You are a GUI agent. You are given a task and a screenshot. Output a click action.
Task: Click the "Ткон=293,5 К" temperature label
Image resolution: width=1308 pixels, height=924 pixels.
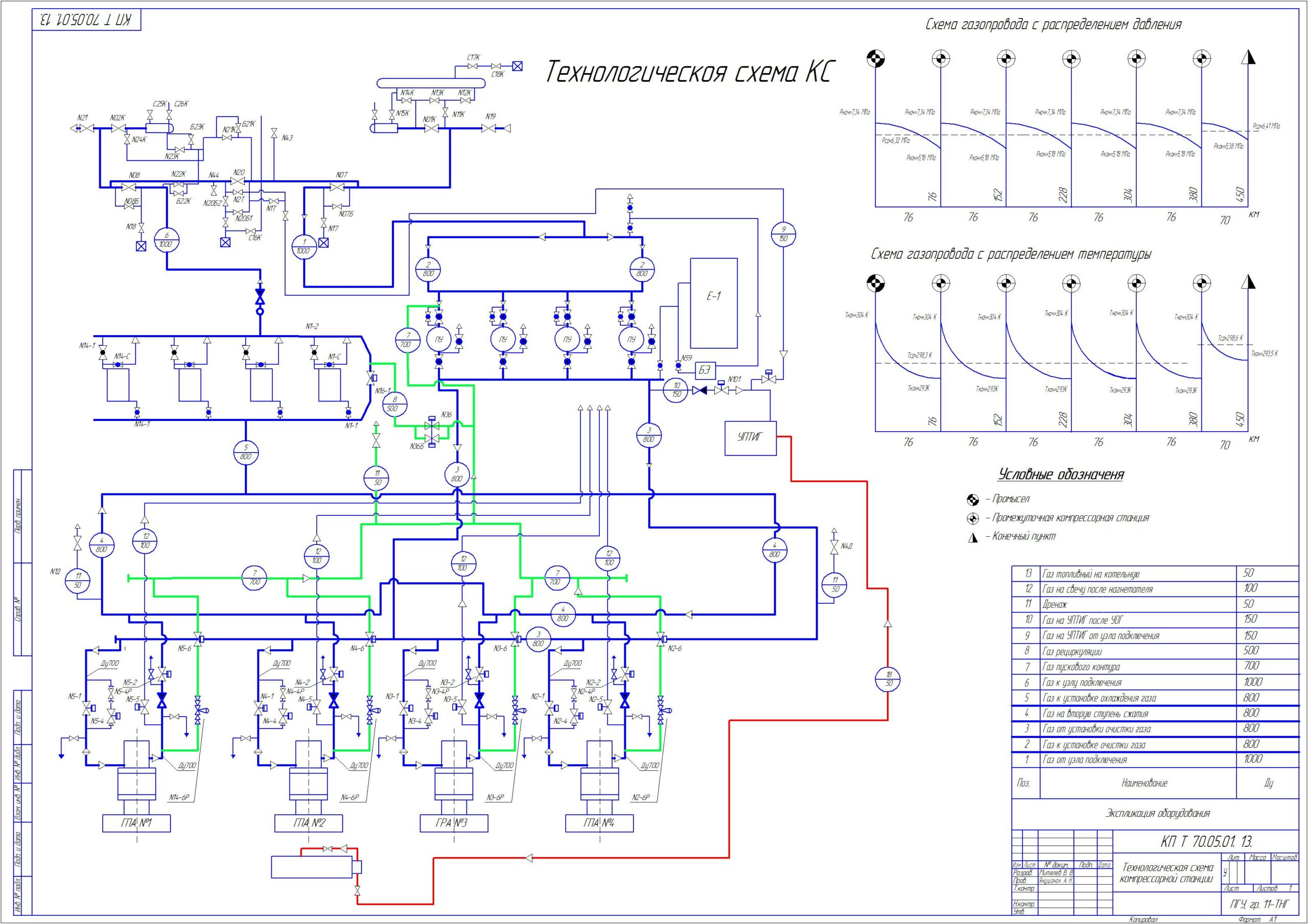coord(1264,354)
